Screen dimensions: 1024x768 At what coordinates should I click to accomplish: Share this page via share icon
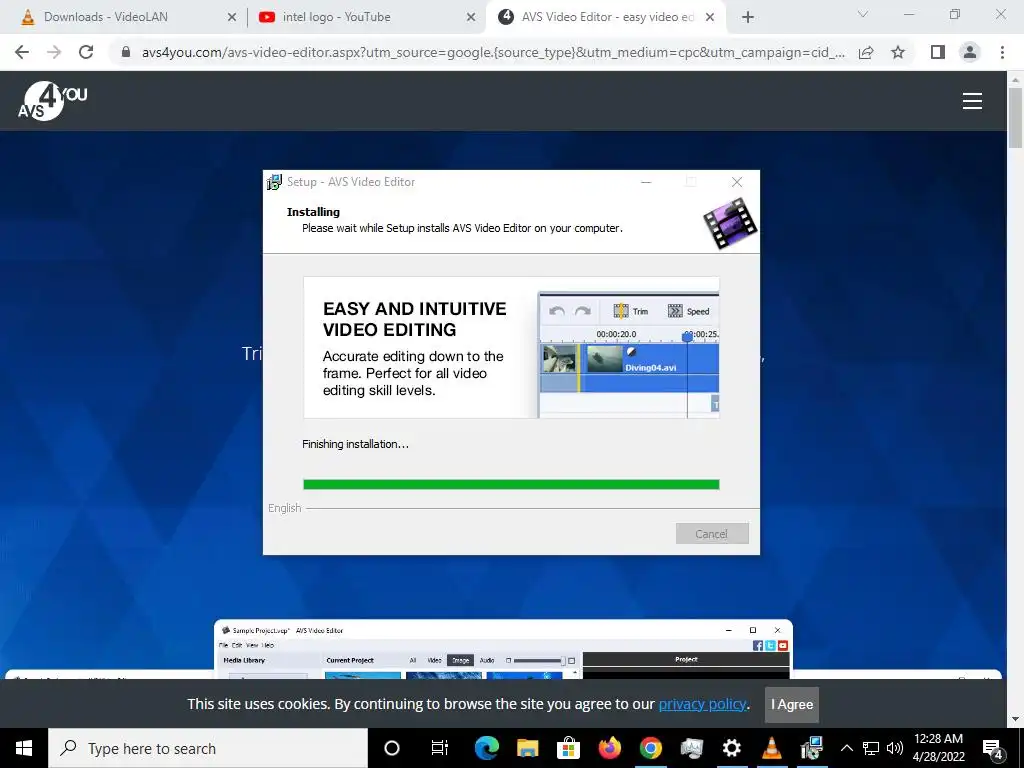866,52
